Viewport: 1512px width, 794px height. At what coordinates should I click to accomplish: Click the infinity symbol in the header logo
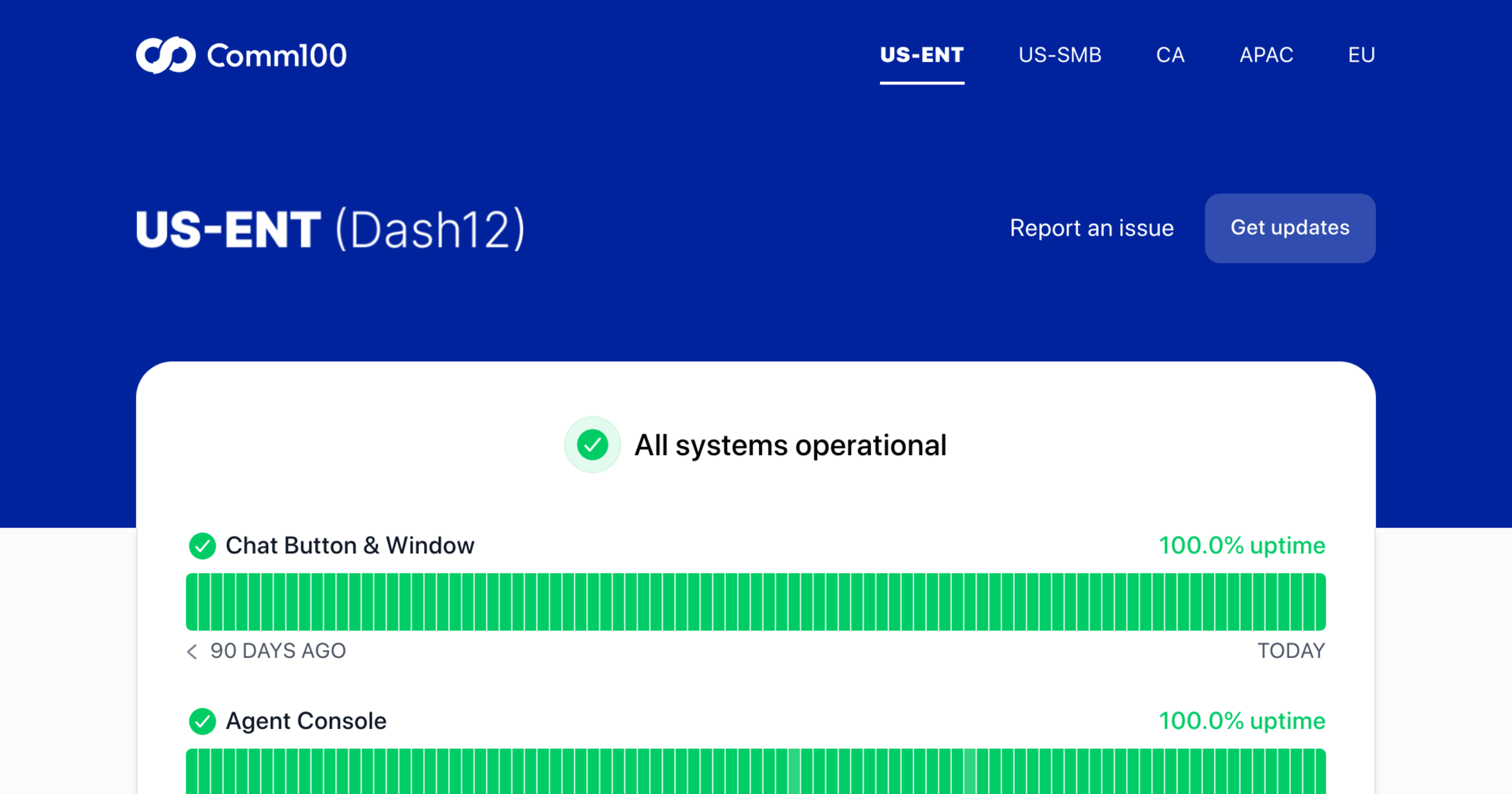point(166,55)
